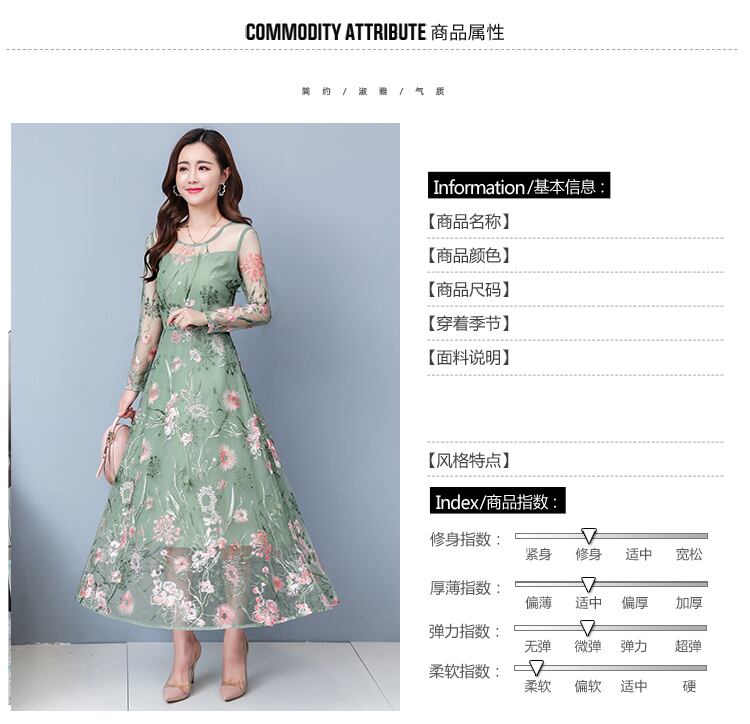Select the 紧身 label under fit slider

tap(539, 555)
